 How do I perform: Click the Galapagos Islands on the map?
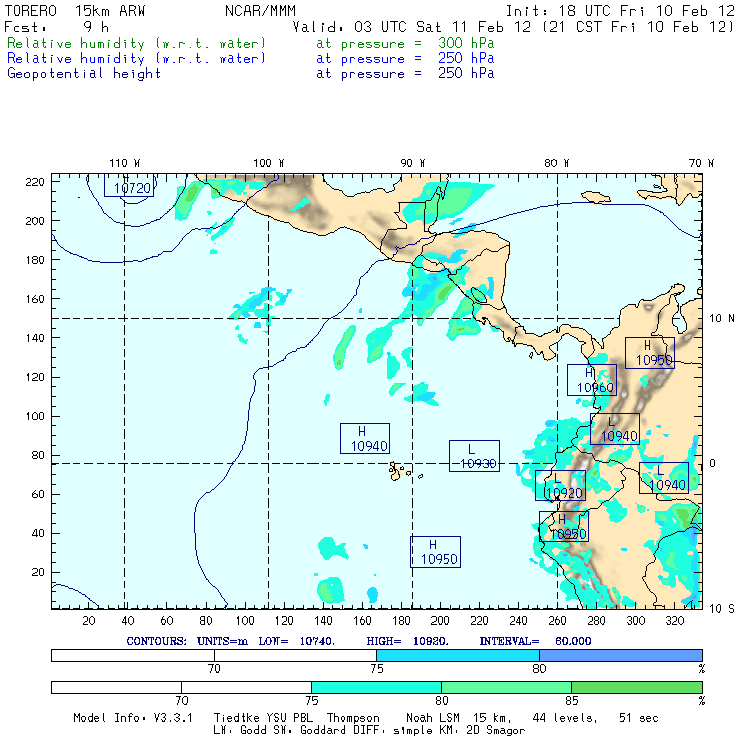pos(401,469)
